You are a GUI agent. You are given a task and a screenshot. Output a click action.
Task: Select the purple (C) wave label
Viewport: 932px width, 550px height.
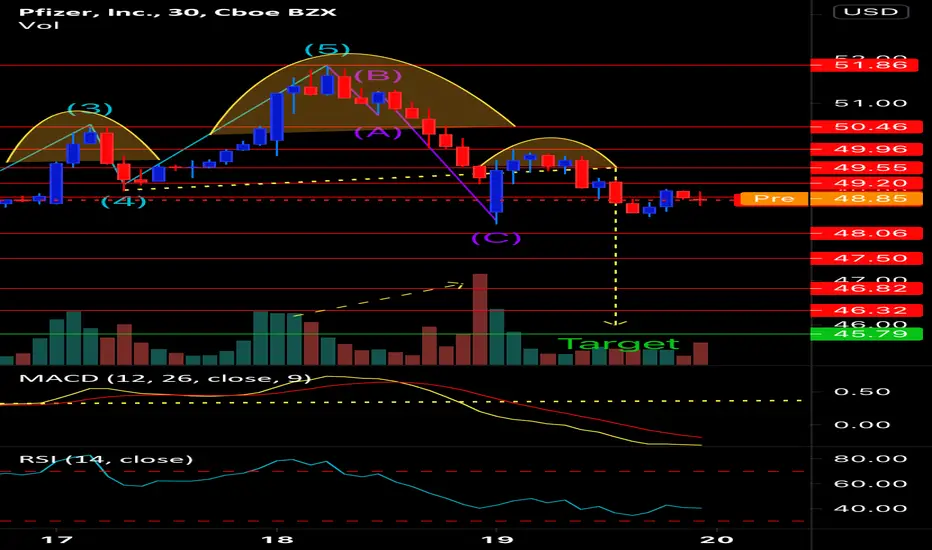click(x=496, y=238)
